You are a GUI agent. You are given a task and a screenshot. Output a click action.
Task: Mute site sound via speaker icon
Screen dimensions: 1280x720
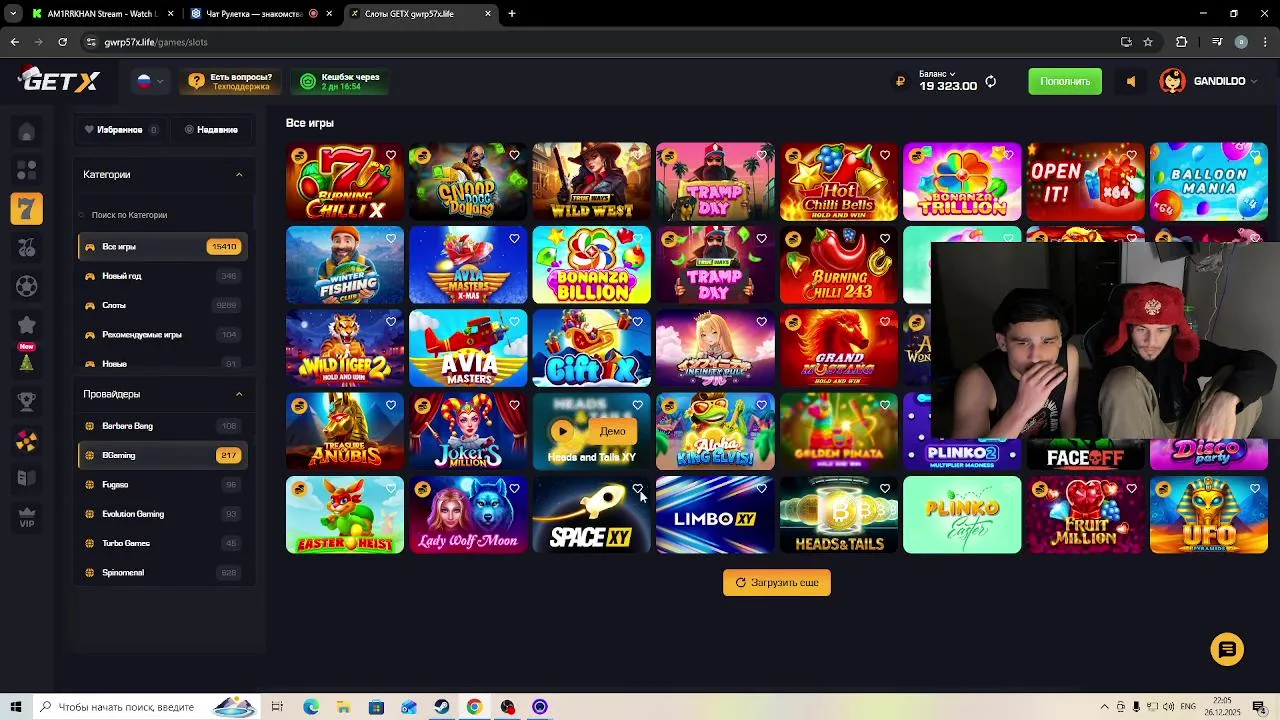(x=1131, y=82)
